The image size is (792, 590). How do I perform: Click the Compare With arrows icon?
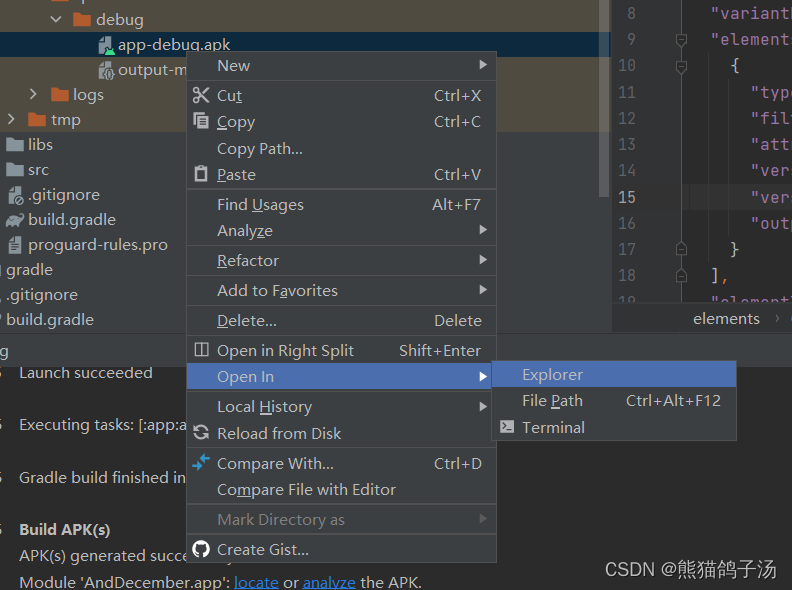[201, 462]
